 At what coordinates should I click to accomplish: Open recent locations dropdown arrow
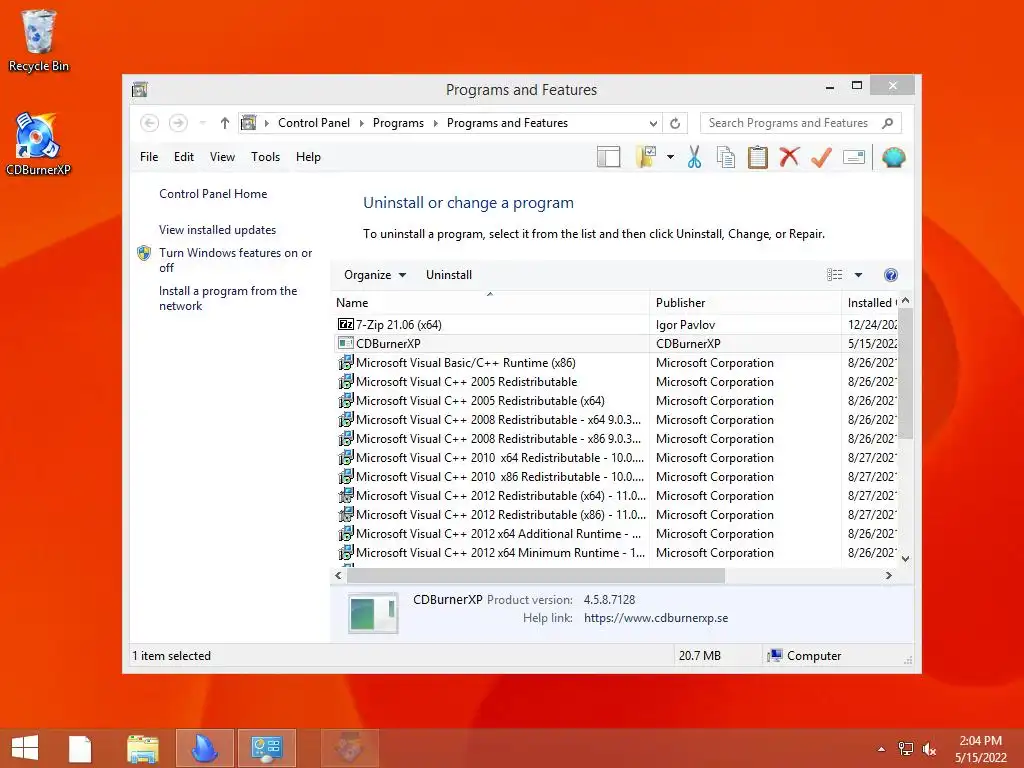tap(202, 123)
